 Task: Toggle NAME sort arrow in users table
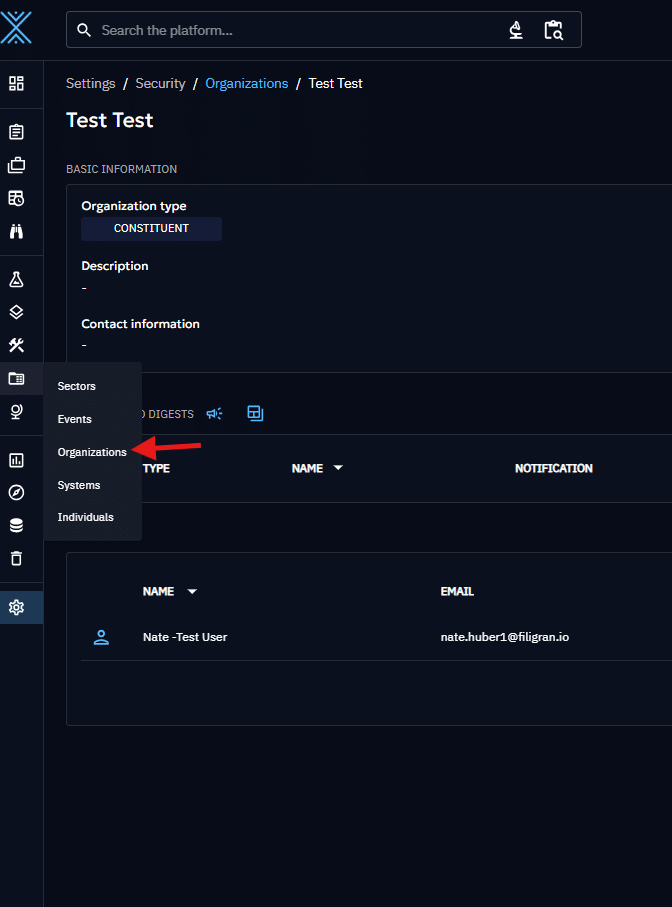tap(192, 591)
